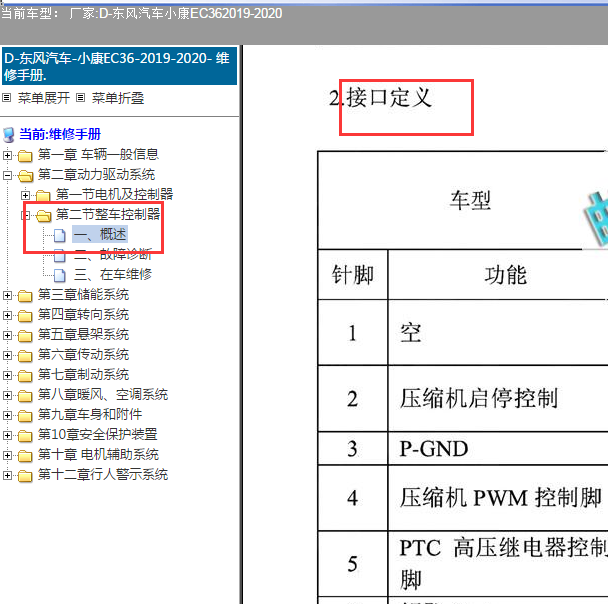Click the computer icon beside 当前:维修手册
The height and width of the screenshot is (604, 608).
9,135
